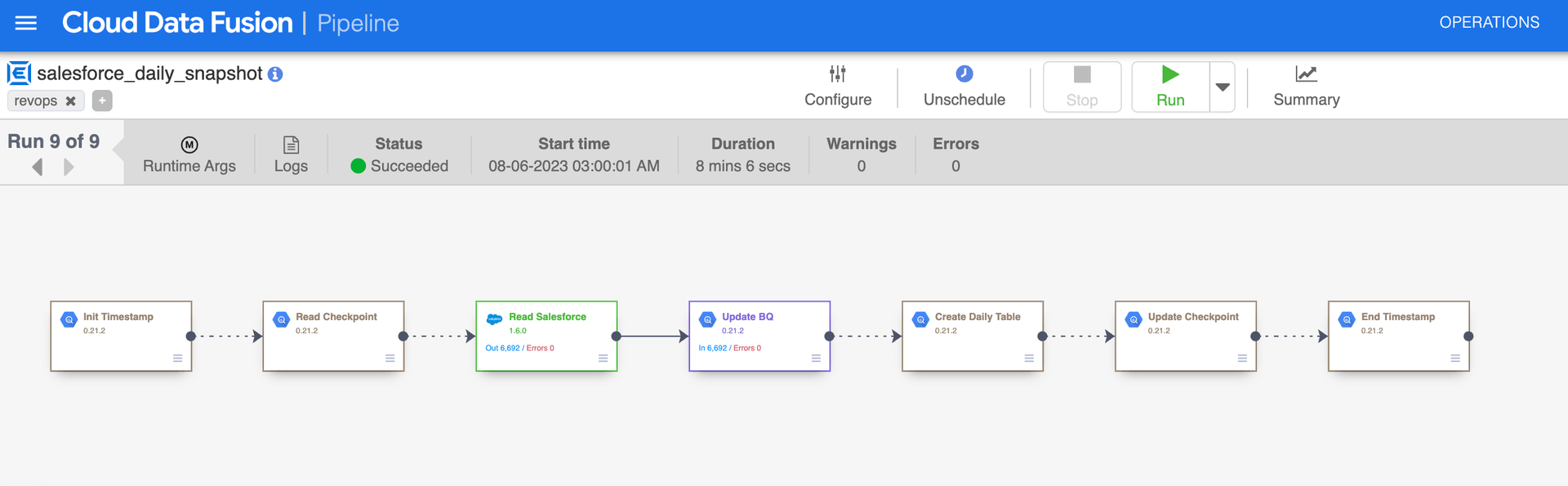
Task: Open the Configure settings
Action: (838, 86)
